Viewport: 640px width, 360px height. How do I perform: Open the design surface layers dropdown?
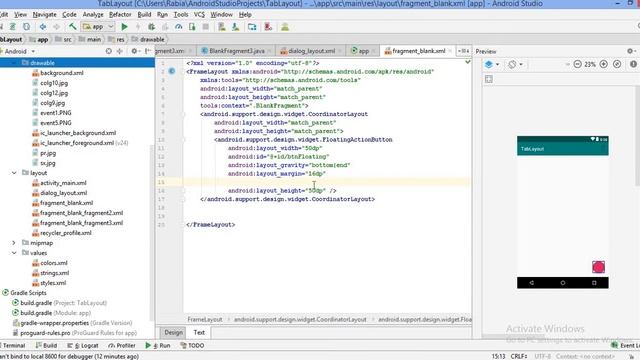pyautogui.click(x=492, y=64)
